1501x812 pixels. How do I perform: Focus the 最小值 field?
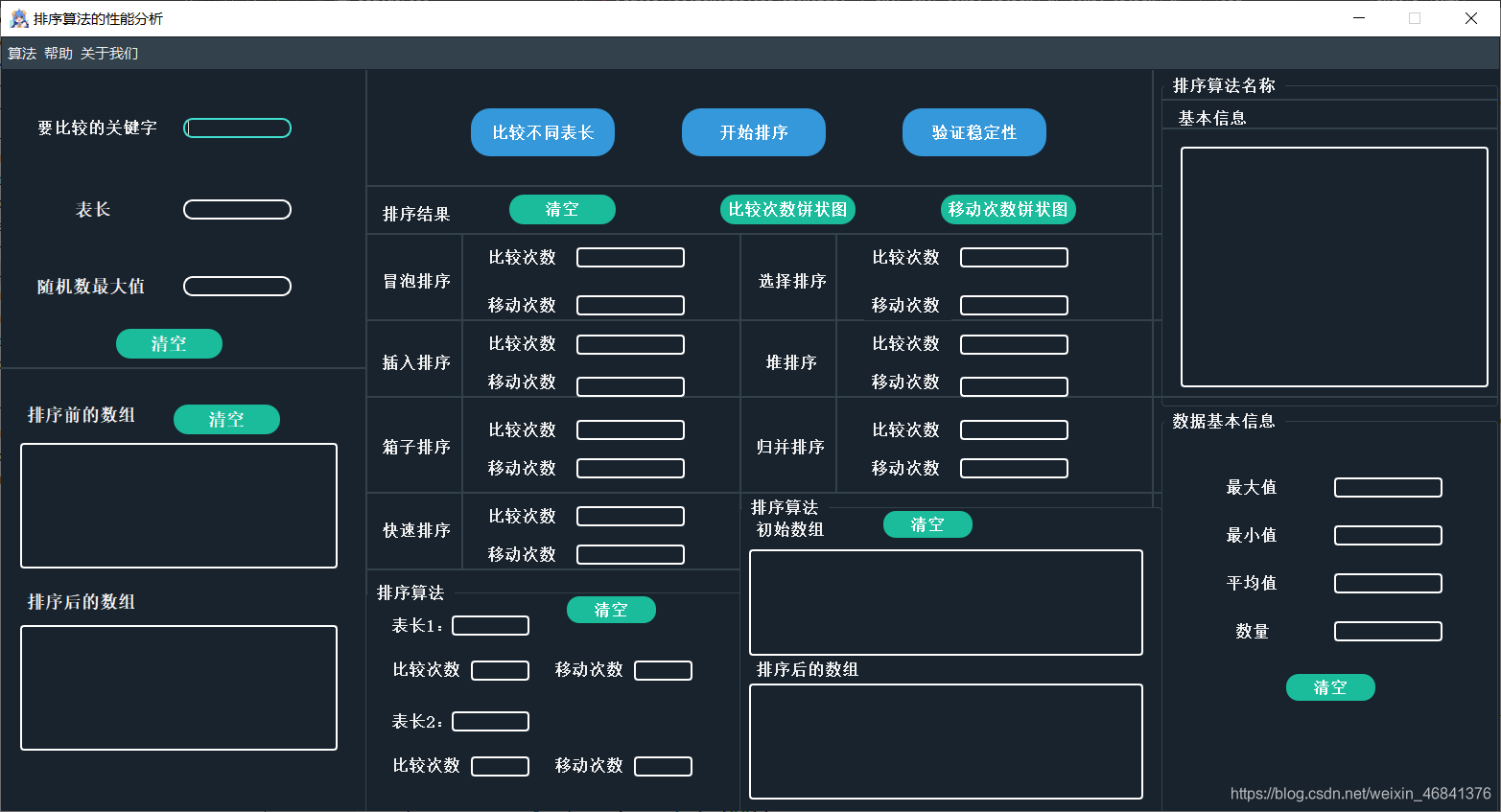[x=1389, y=536]
